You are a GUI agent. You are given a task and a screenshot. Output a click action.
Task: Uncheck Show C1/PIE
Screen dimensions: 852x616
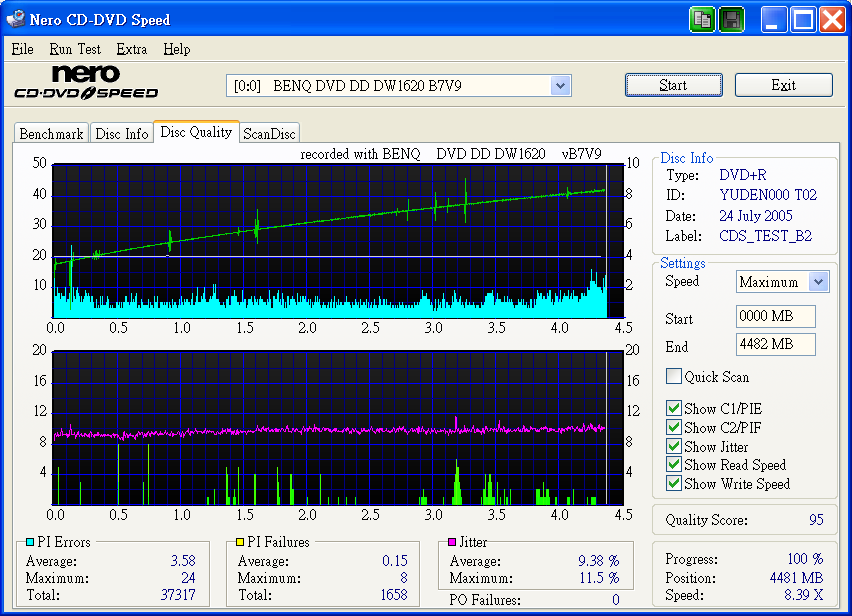pyautogui.click(x=674, y=408)
